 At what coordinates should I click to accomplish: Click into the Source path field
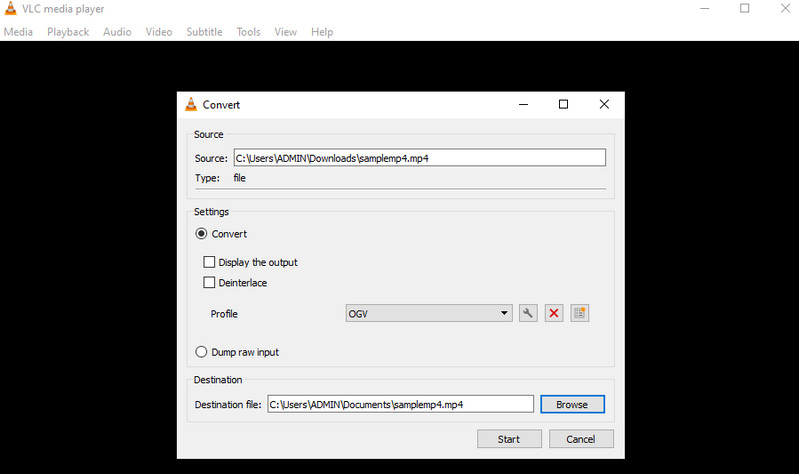(x=419, y=157)
